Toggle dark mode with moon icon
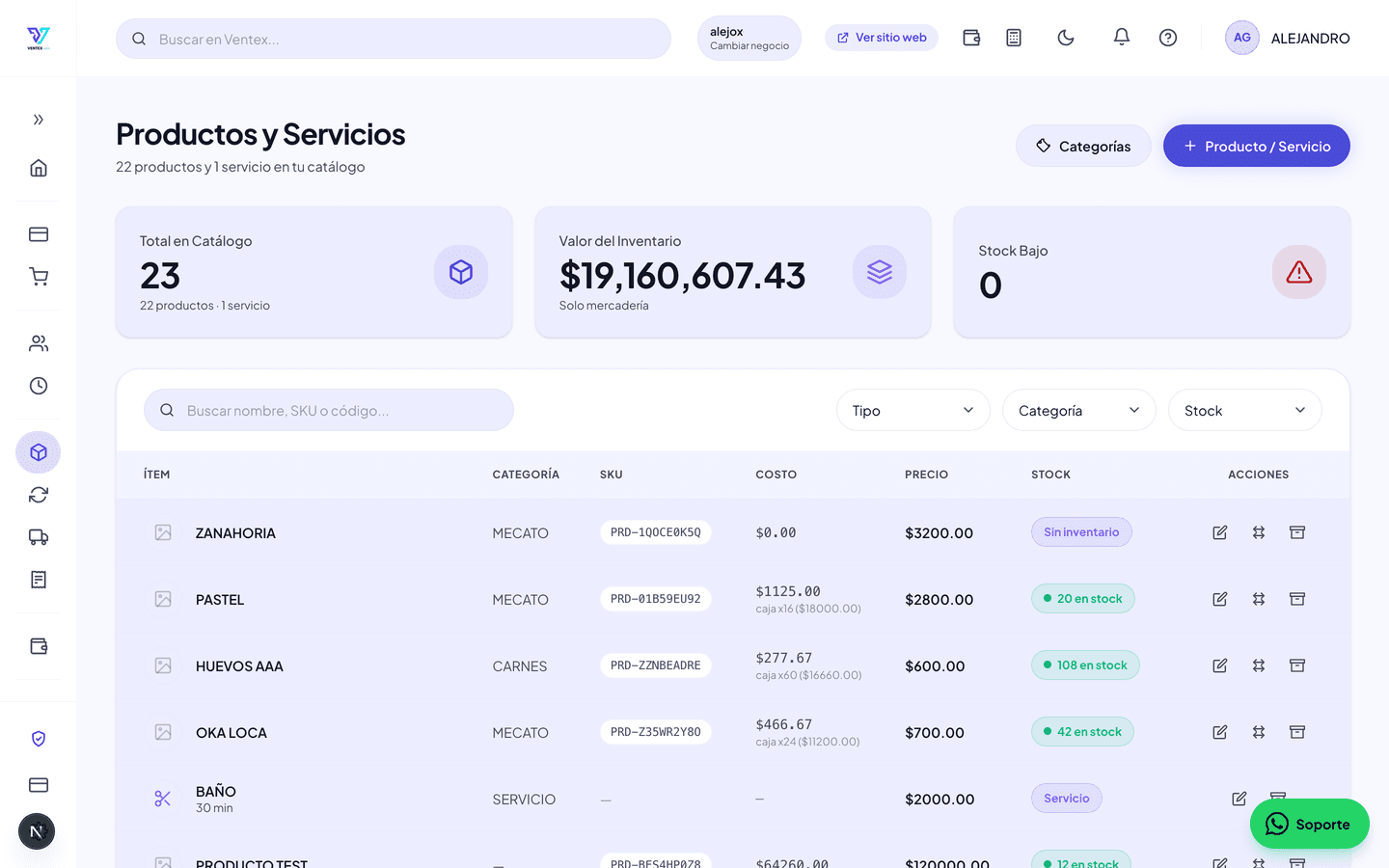1389x868 pixels. tap(1066, 38)
